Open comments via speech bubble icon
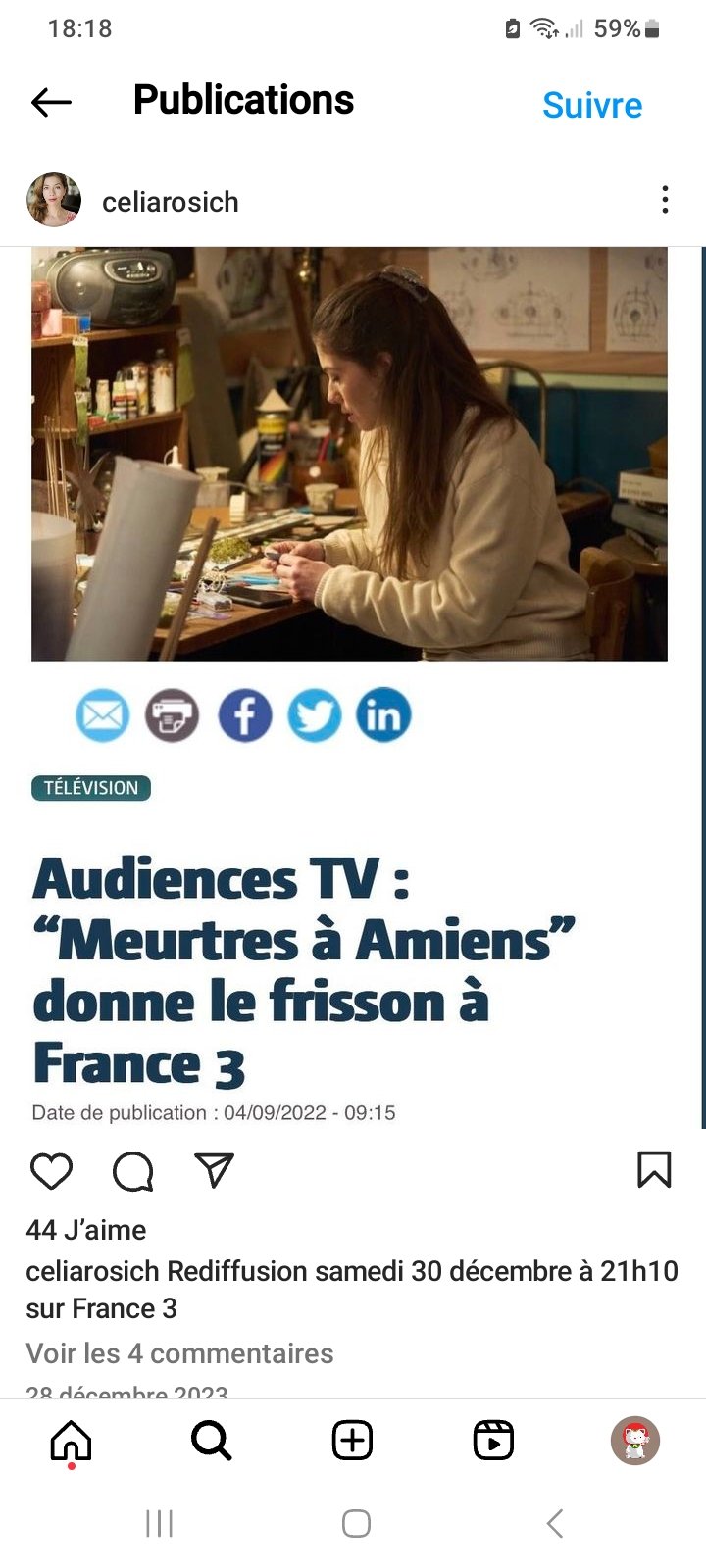Image resolution: width=706 pixels, height=1568 pixels. (132, 1171)
